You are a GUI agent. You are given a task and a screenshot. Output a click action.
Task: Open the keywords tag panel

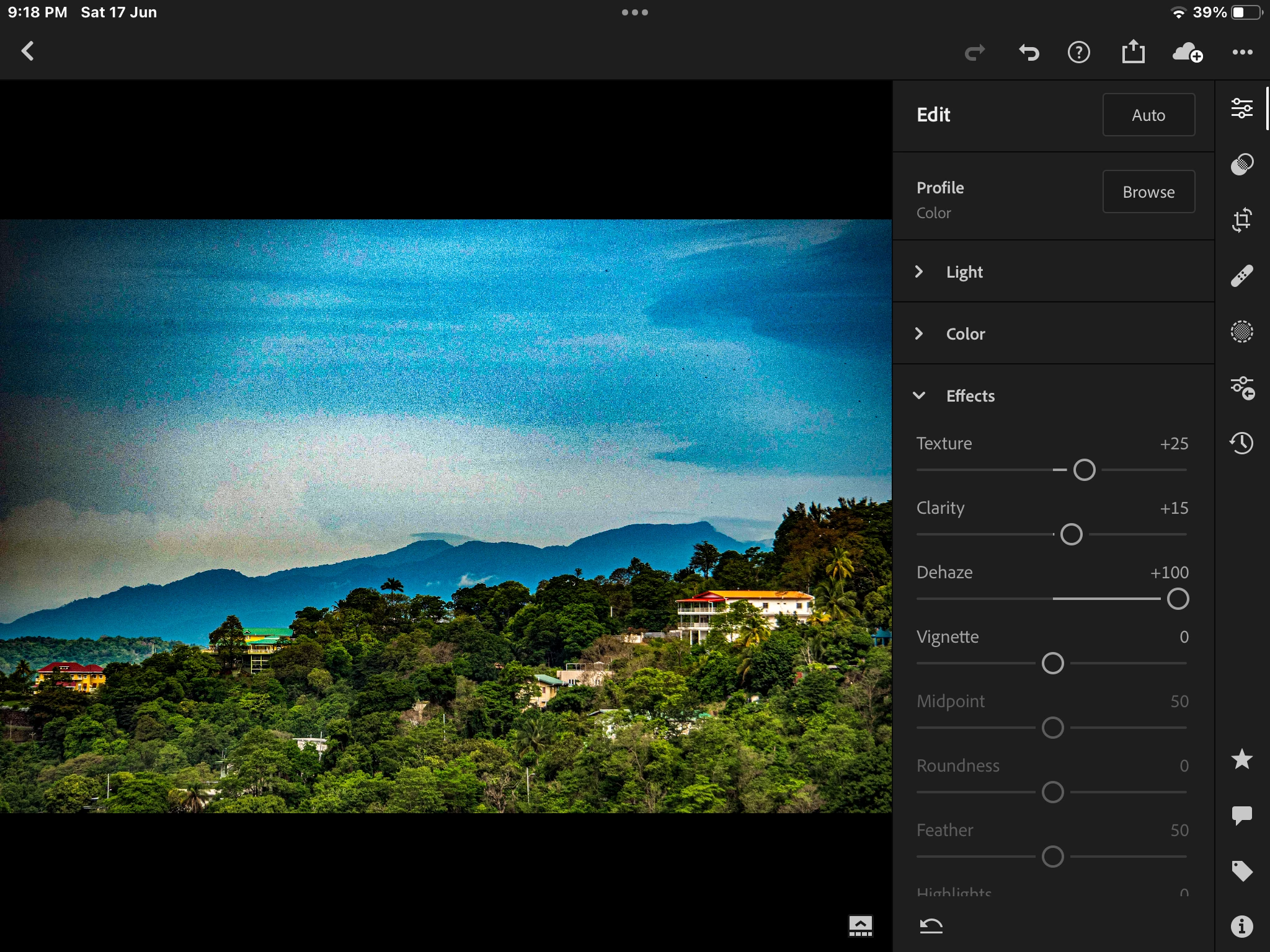pyautogui.click(x=1241, y=871)
